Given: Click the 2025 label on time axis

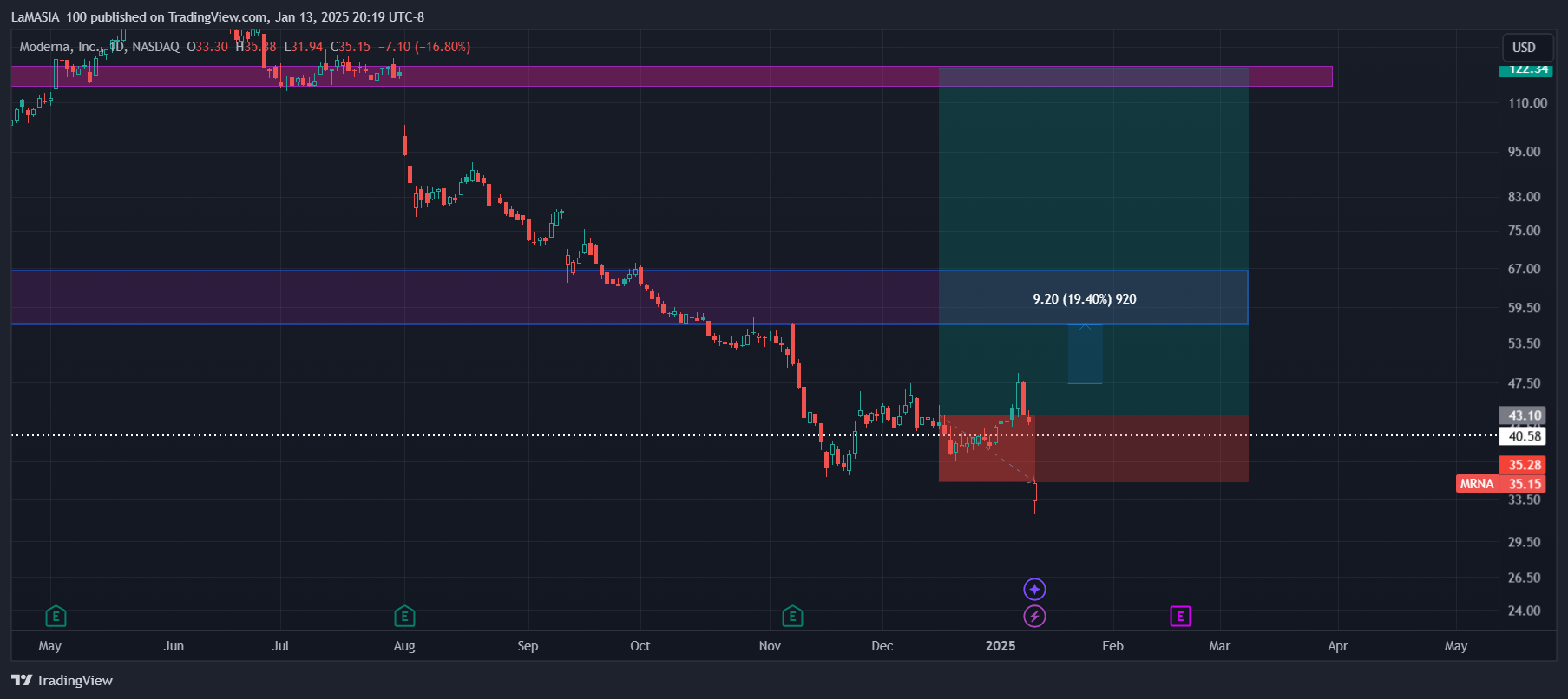Looking at the screenshot, I should click(x=1001, y=646).
